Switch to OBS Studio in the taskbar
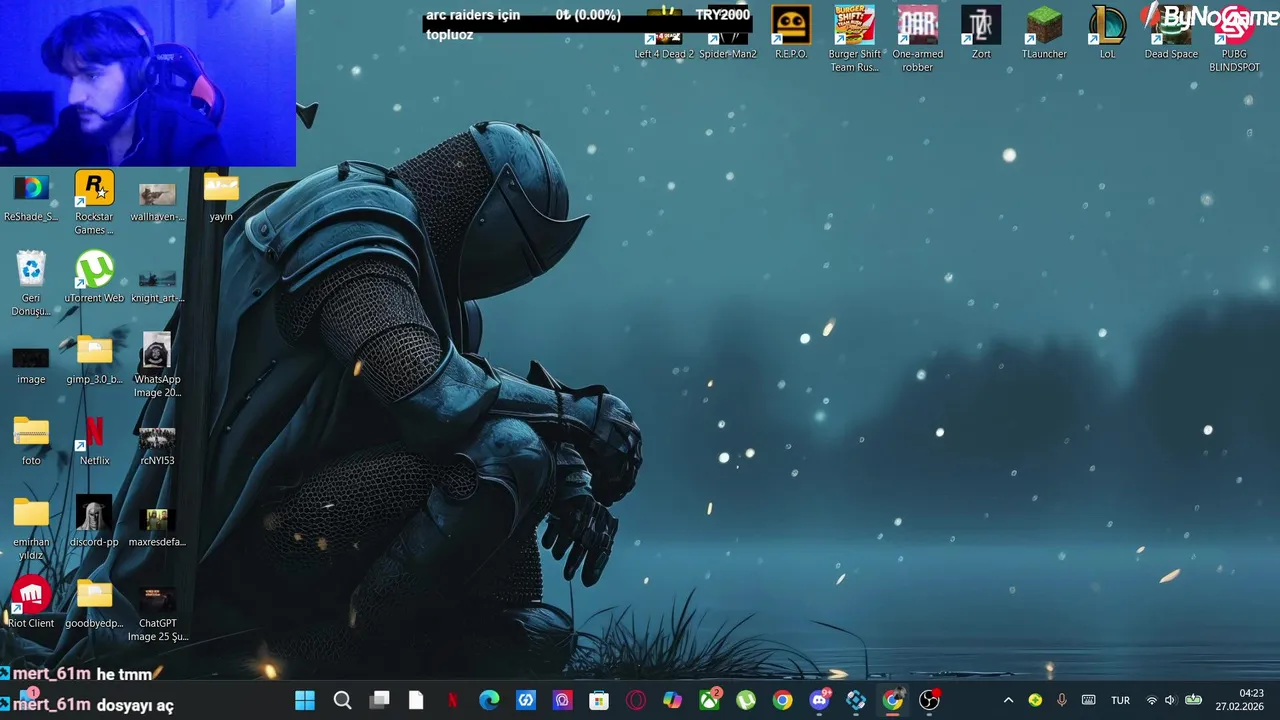Viewport: 1280px width, 720px height. pyautogui.click(x=929, y=700)
